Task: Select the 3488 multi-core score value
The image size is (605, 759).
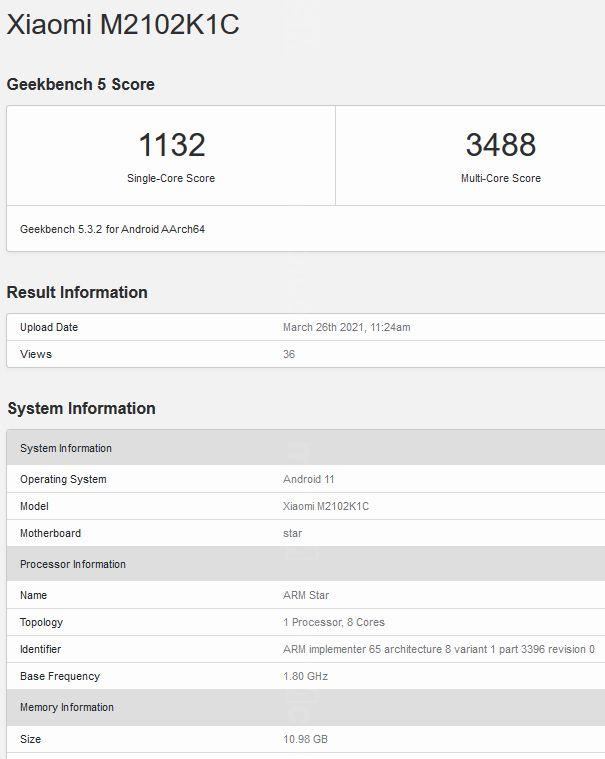Action: [x=500, y=145]
